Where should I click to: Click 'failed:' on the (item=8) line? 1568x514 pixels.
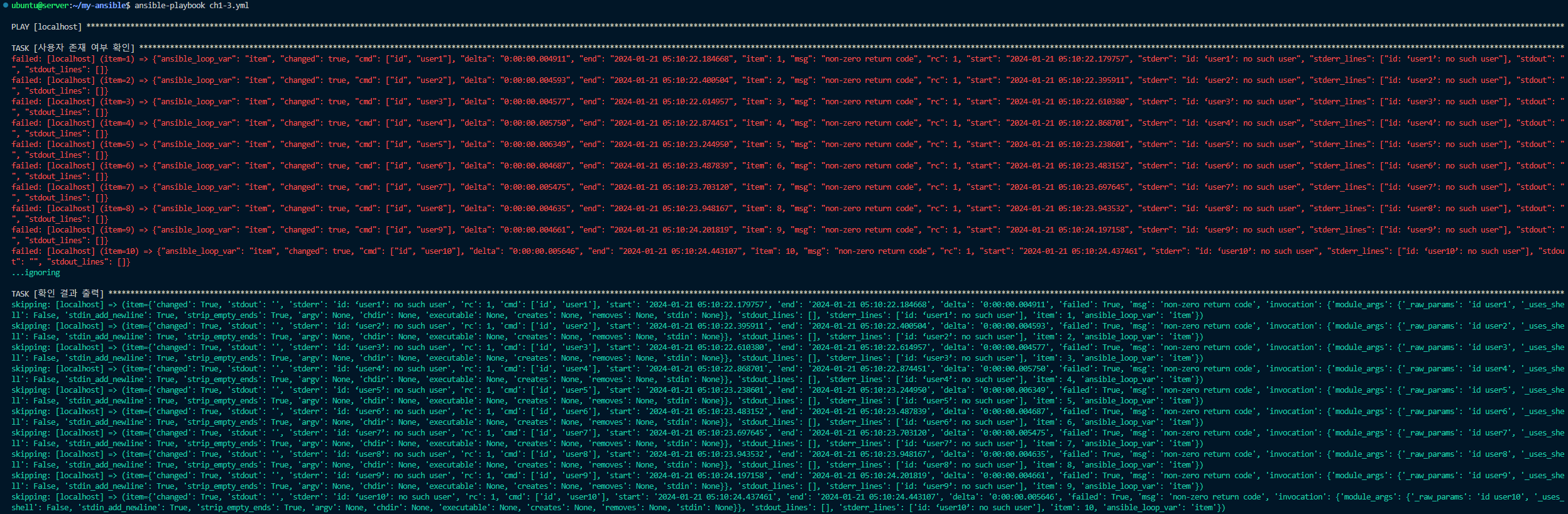click(27, 208)
